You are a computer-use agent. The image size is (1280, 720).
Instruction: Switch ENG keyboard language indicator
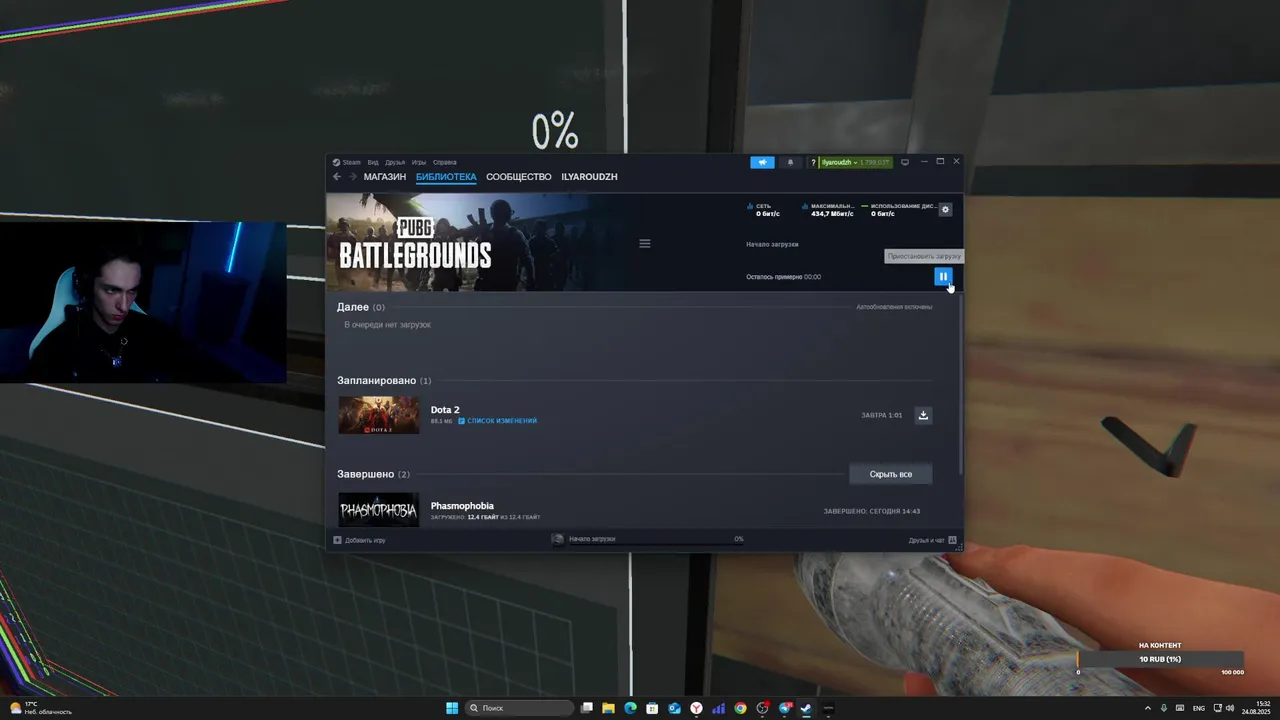coord(1199,708)
